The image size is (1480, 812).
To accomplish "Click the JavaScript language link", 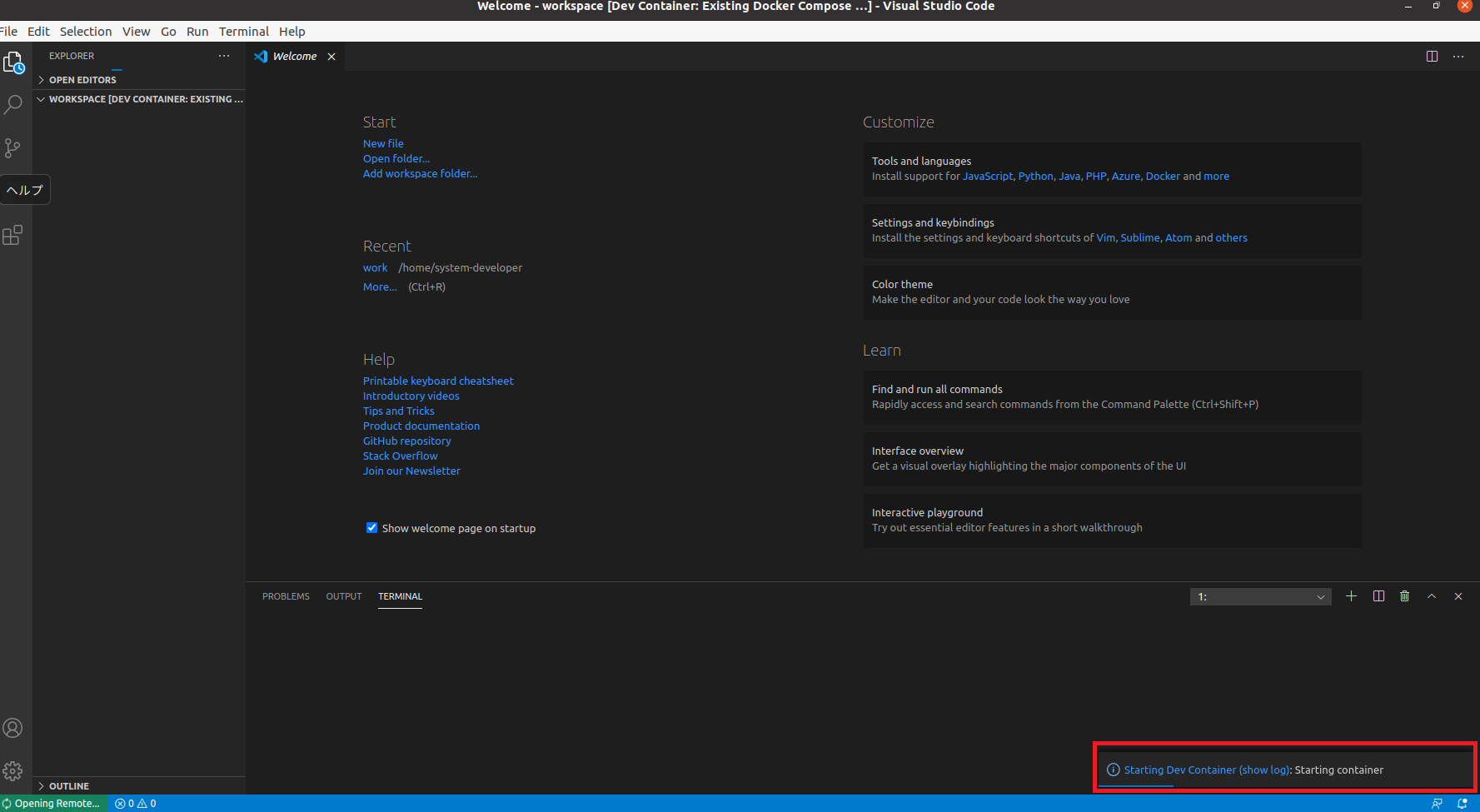I will (988, 176).
